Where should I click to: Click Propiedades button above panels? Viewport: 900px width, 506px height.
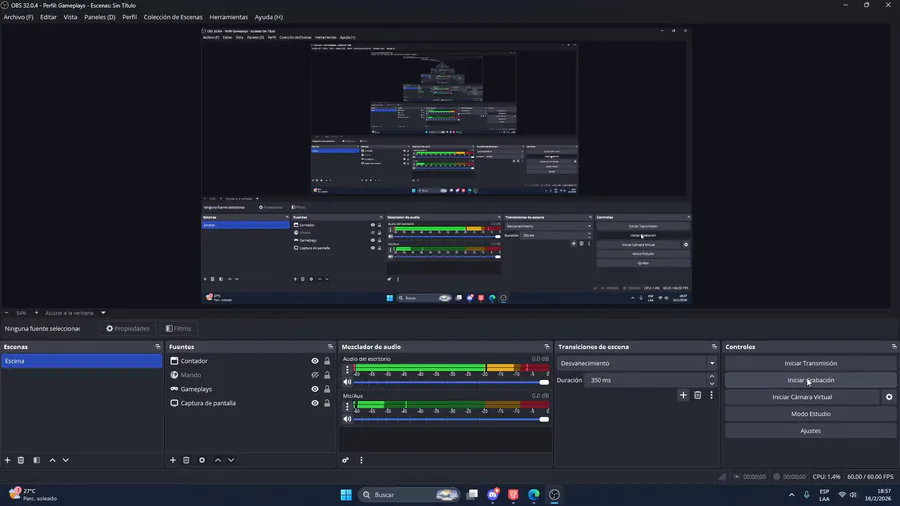tap(127, 329)
